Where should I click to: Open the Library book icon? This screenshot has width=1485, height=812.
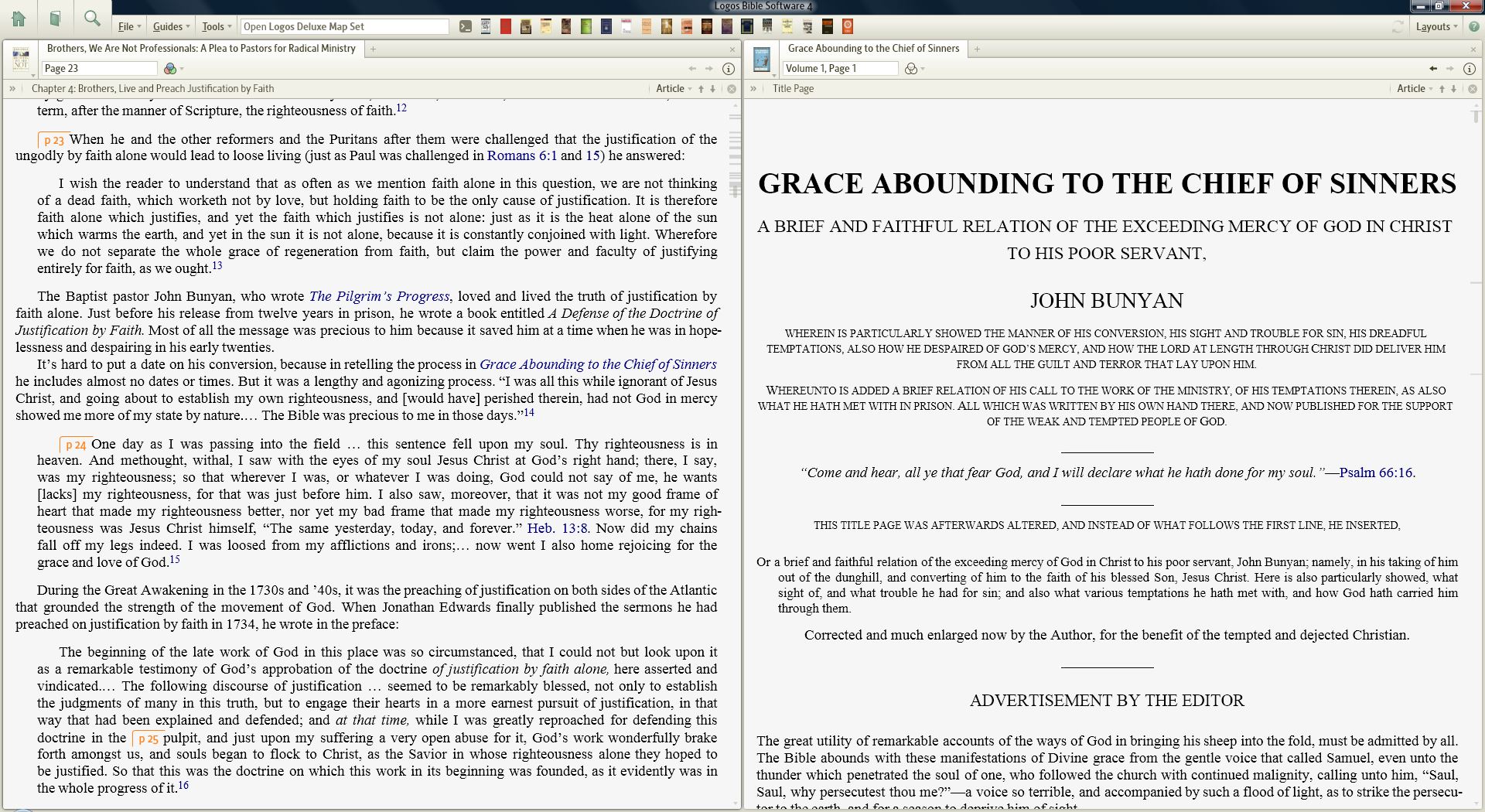(x=55, y=19)
